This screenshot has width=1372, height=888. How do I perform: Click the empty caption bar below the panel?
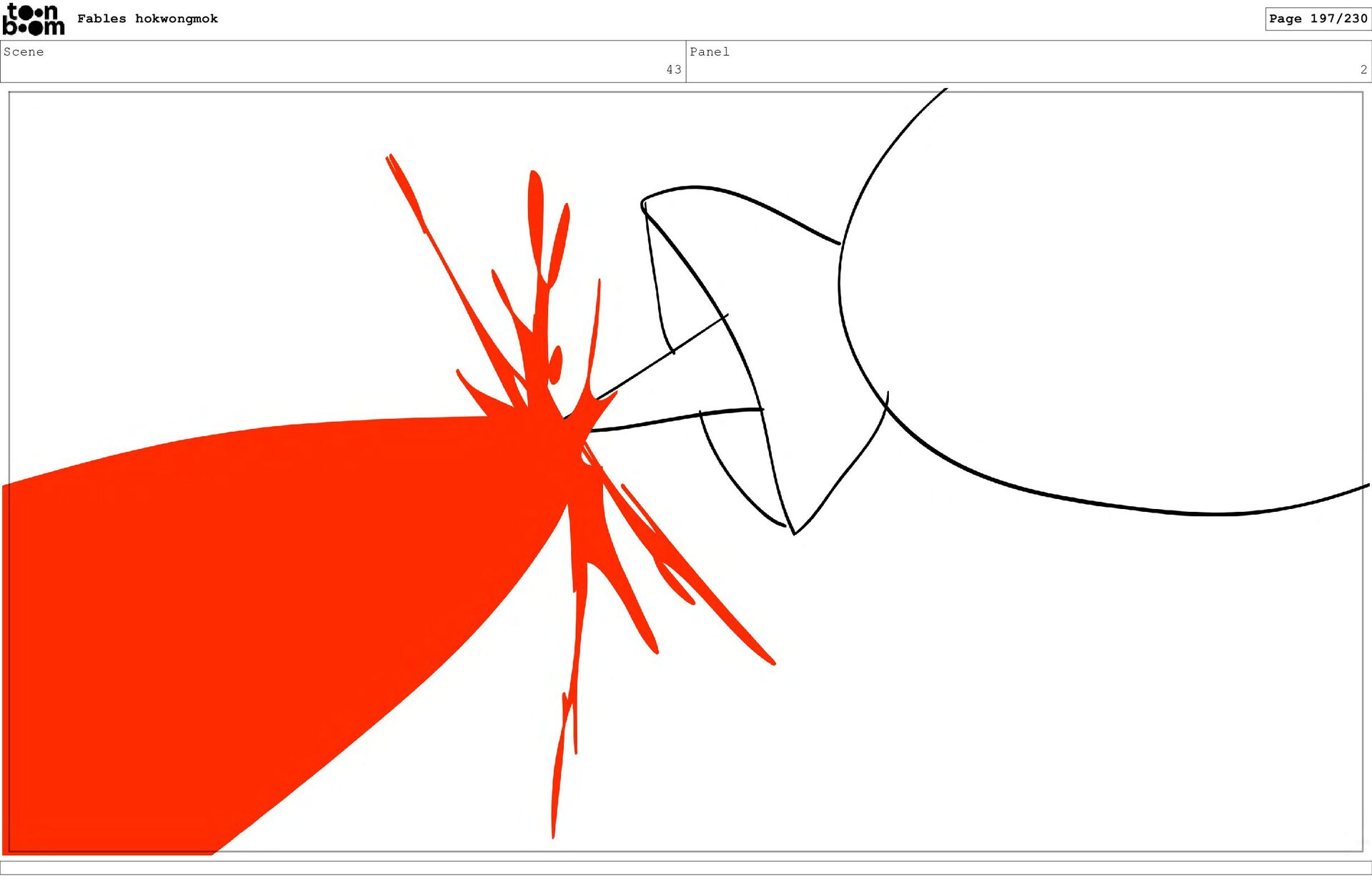pyautogui.click(x=686, y=867)
